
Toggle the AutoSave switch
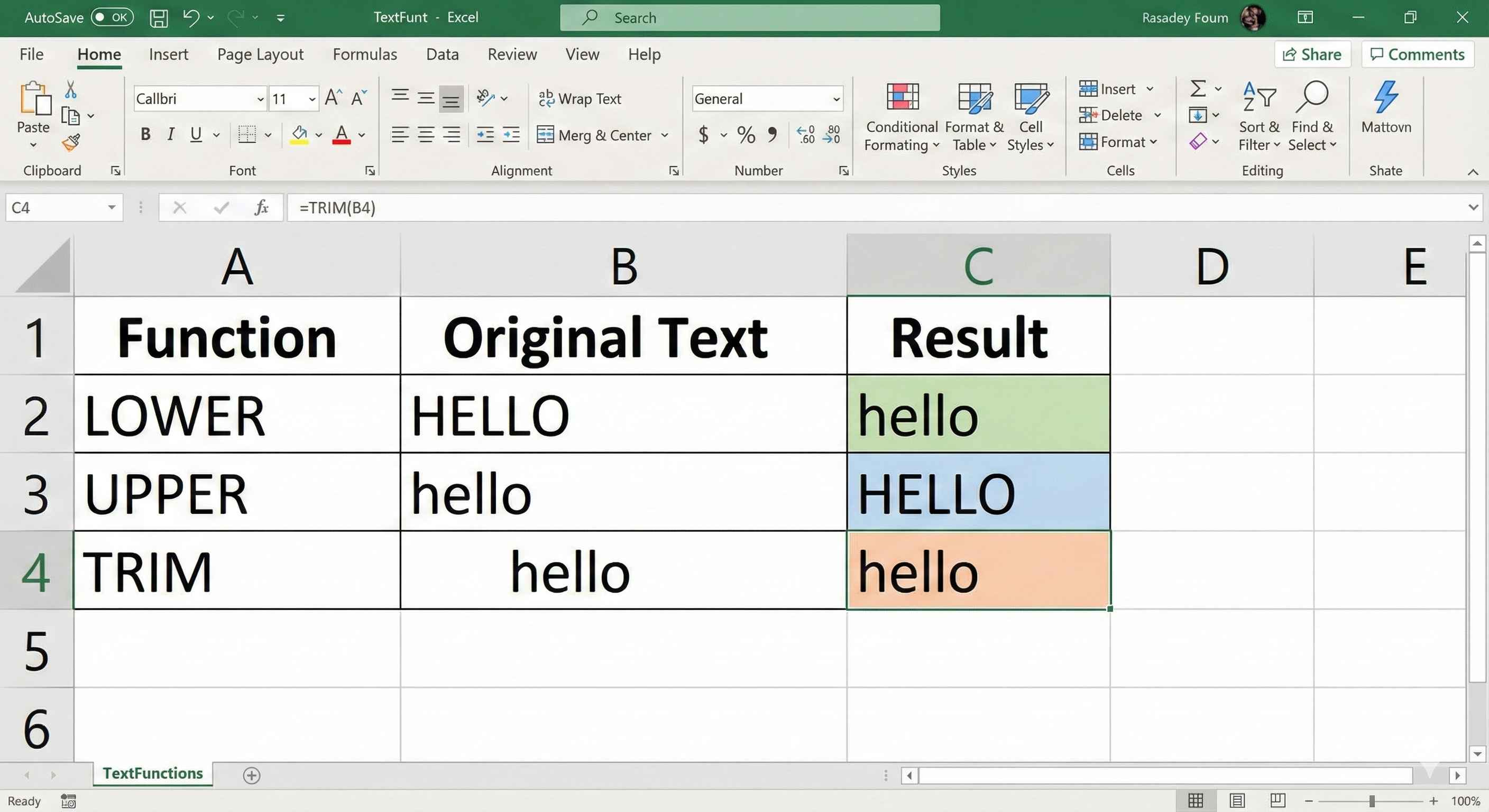[x=112, y=17]
